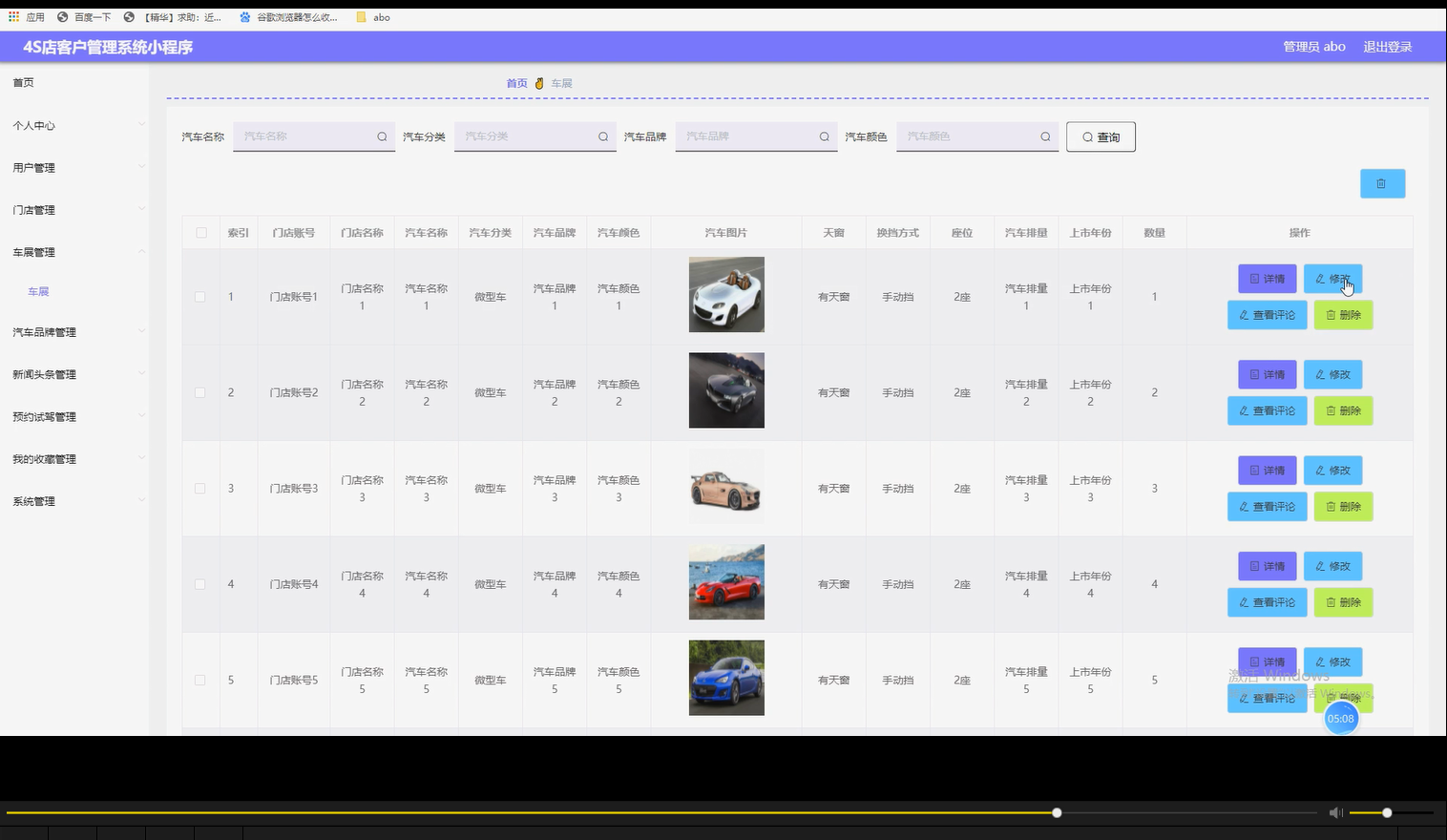Click 删除 for row 3
Screen dimensions: 1447x840
pyautogui.click(x=1343, y=507)
